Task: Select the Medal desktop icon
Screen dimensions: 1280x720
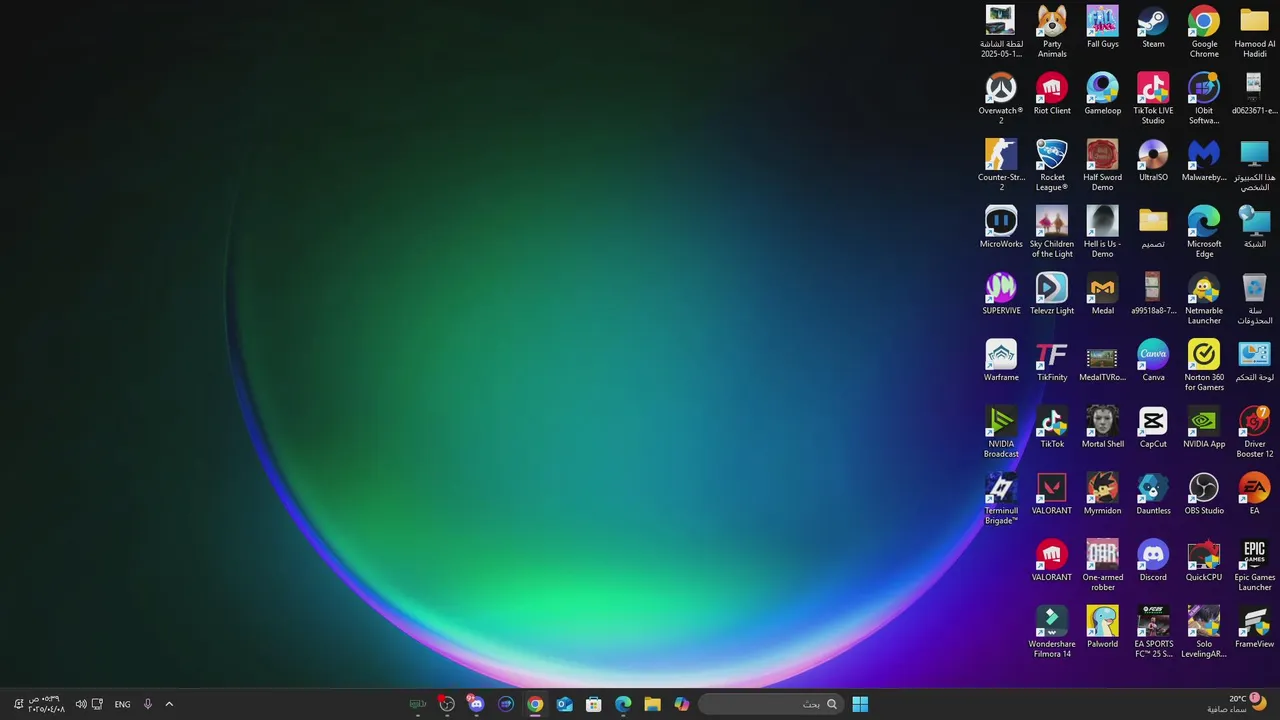Action: coord(1102,294)
